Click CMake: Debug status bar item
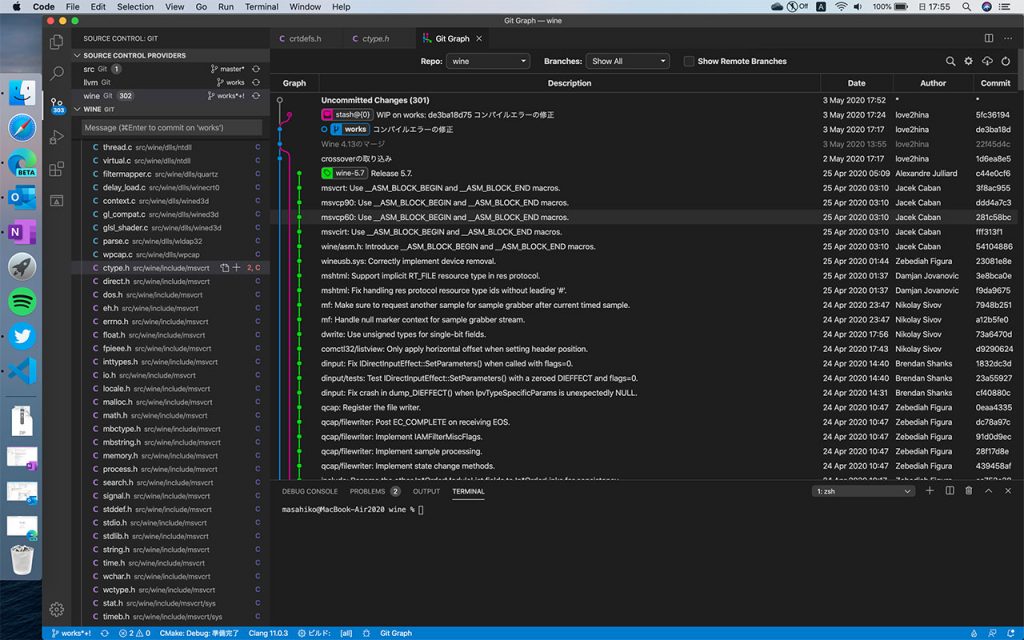This screenshot has width=1024, height=640. [x=200, y=633]
